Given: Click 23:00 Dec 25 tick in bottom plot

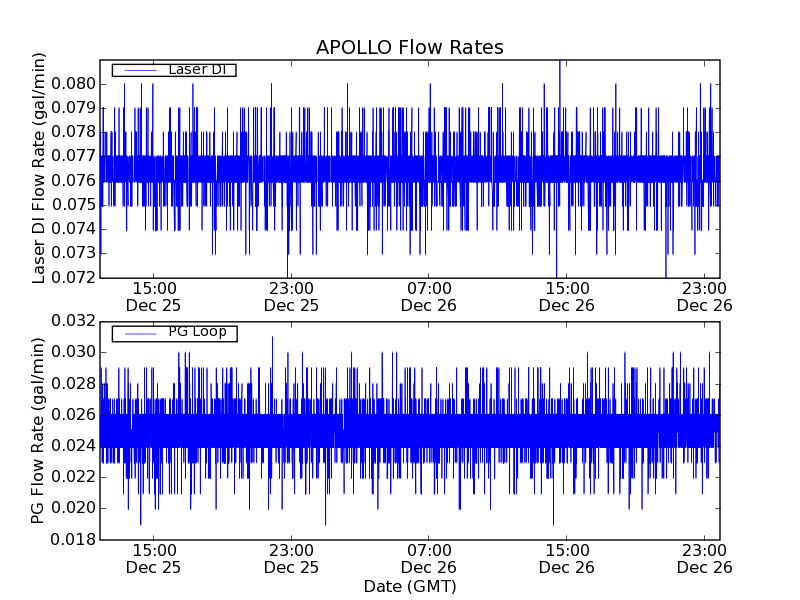Looking at the screenshot, I should click(291, 558).
